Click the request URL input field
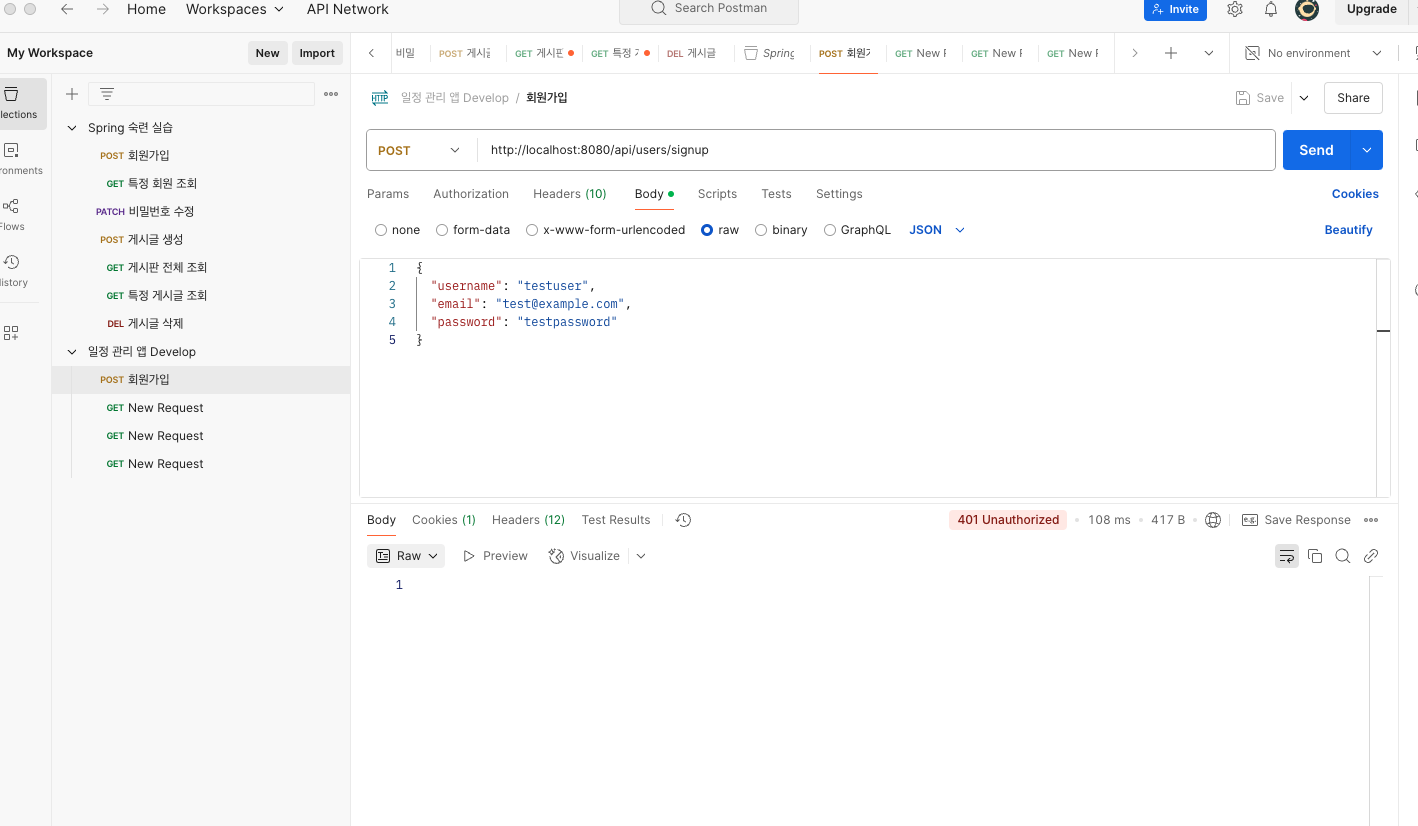The image size is (1418, 826). [876, 150]
